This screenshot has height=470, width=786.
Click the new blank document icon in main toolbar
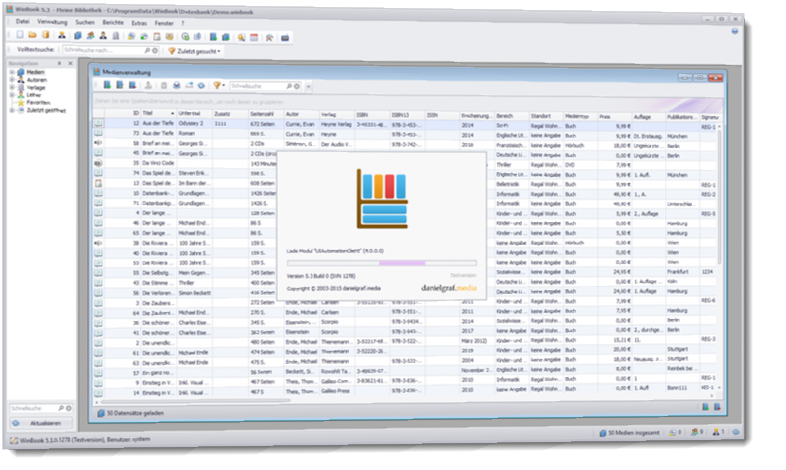pos(20,35)
